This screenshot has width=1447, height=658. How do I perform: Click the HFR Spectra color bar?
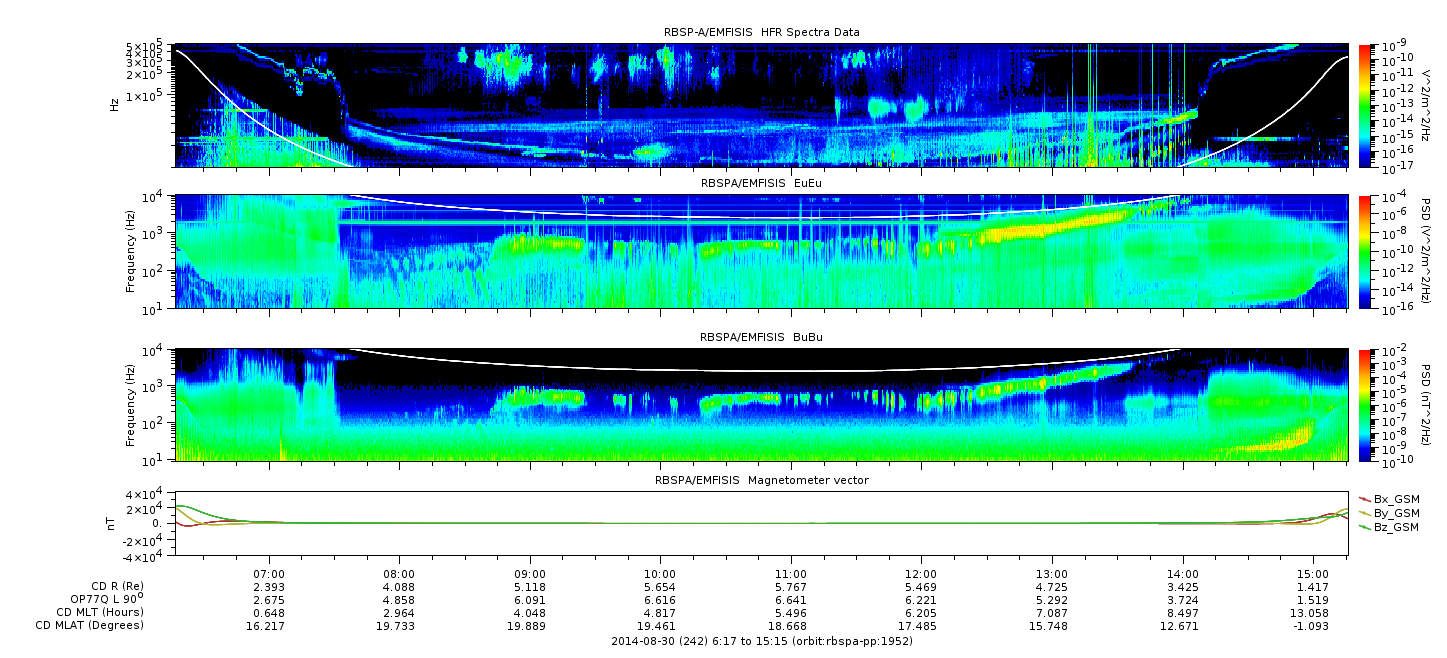click(1365, 104)
